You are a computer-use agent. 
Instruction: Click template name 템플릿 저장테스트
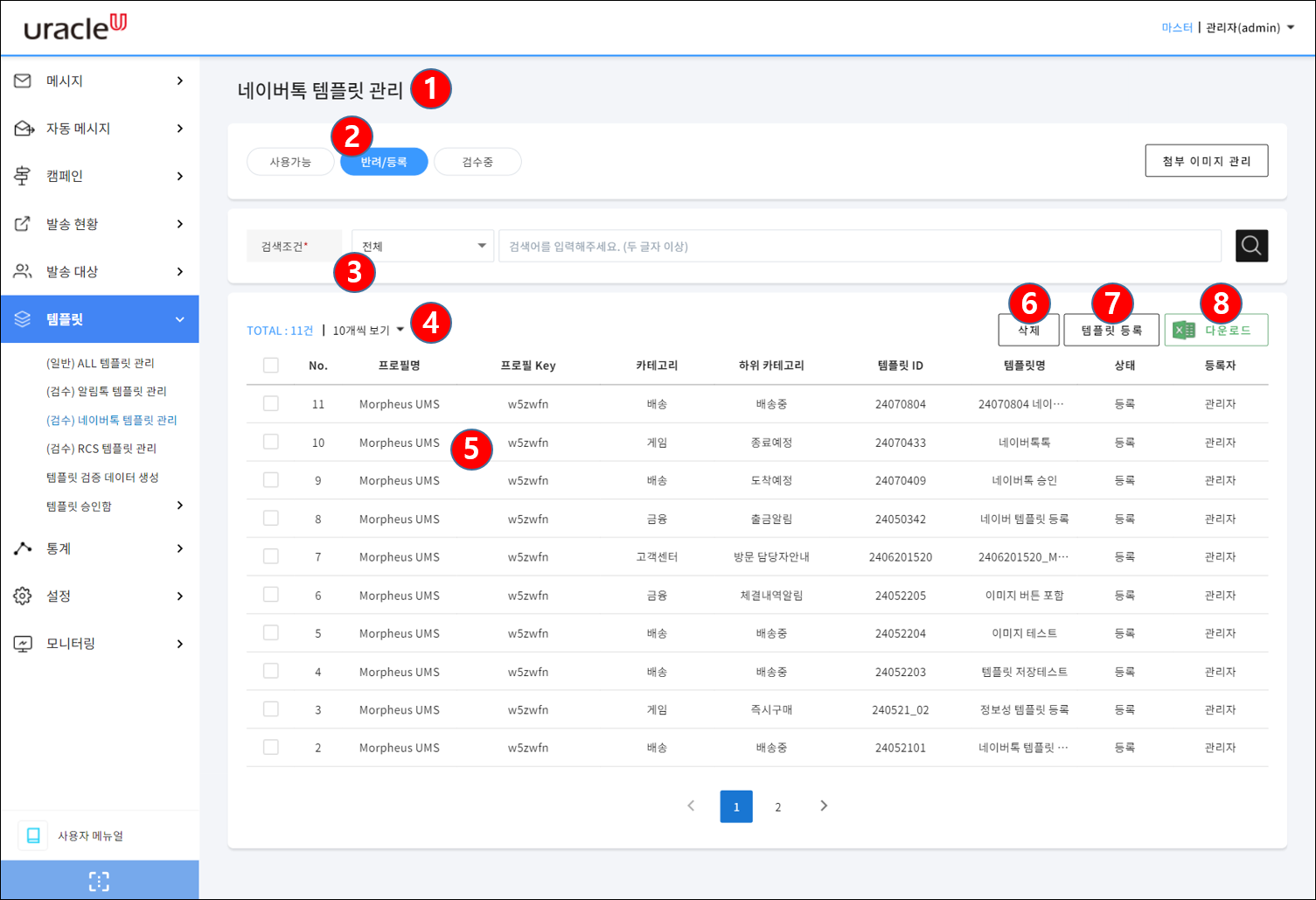[x=1025, y=672]
